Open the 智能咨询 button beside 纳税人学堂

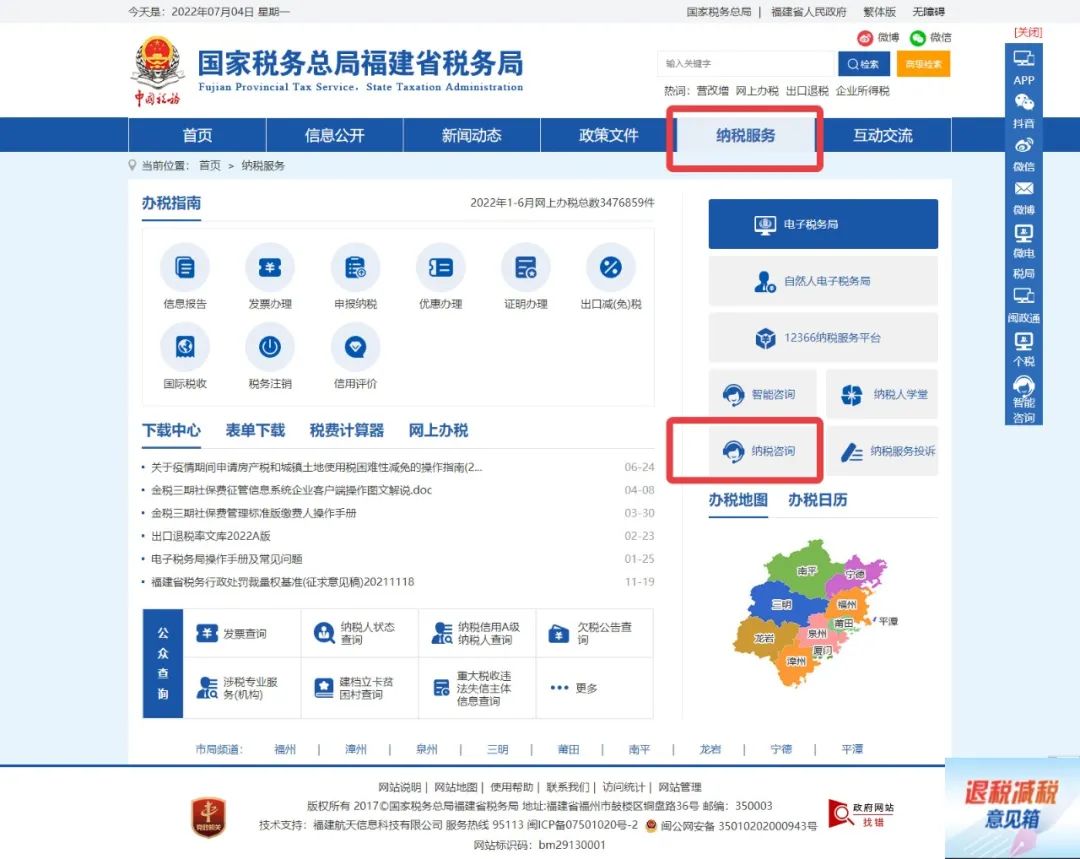762,394
